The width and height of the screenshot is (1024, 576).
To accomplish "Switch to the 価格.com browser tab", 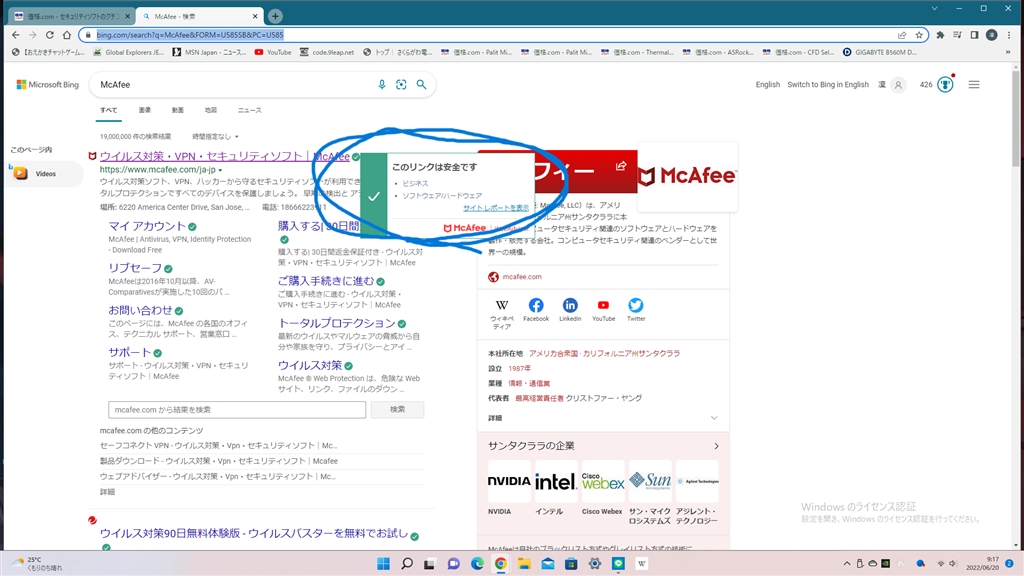I will click(x=71, y=16).
